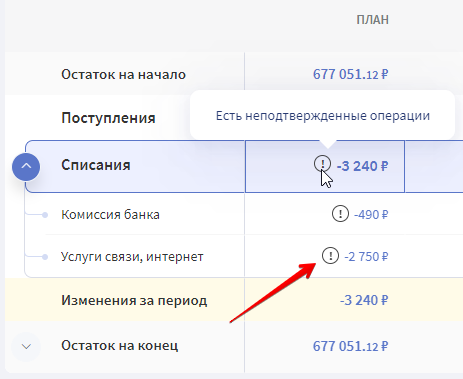Click the -3 240 ₽ amount in Списания
463x379 pixels.
click(x=362, y=166)
